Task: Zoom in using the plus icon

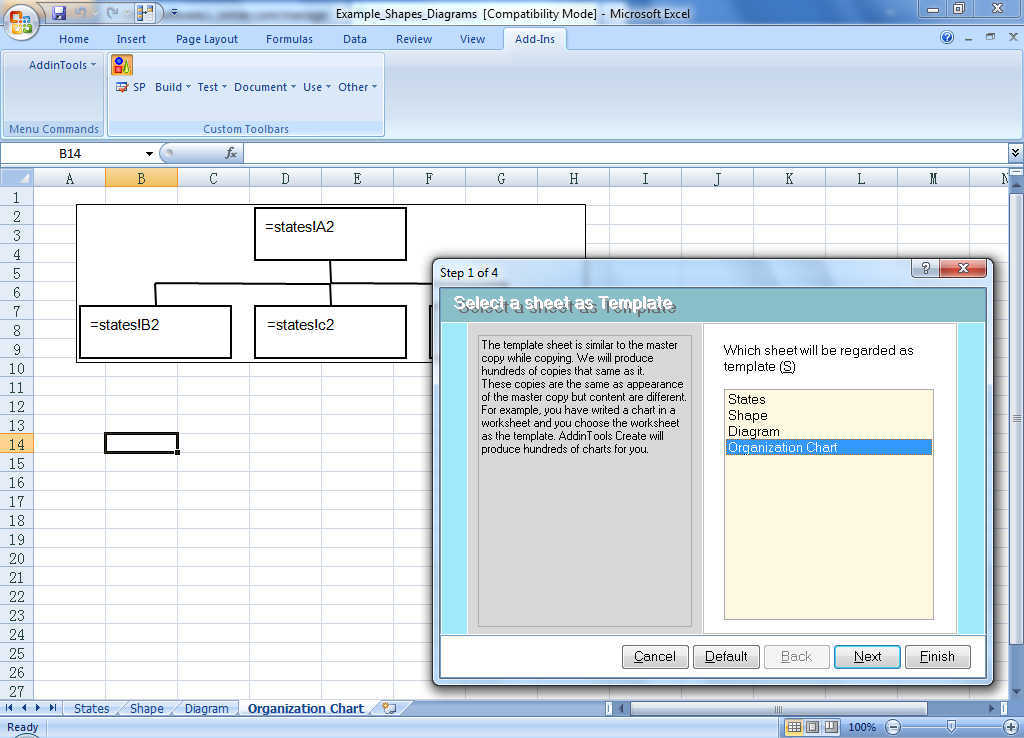Action: 1011,727
